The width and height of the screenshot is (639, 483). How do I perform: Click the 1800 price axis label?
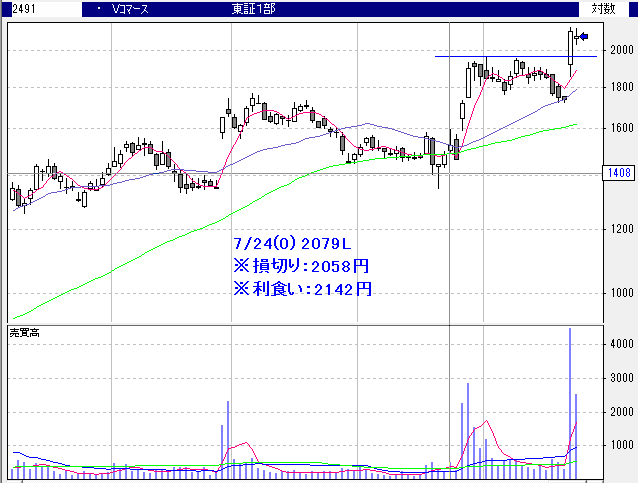pos(621,87)
